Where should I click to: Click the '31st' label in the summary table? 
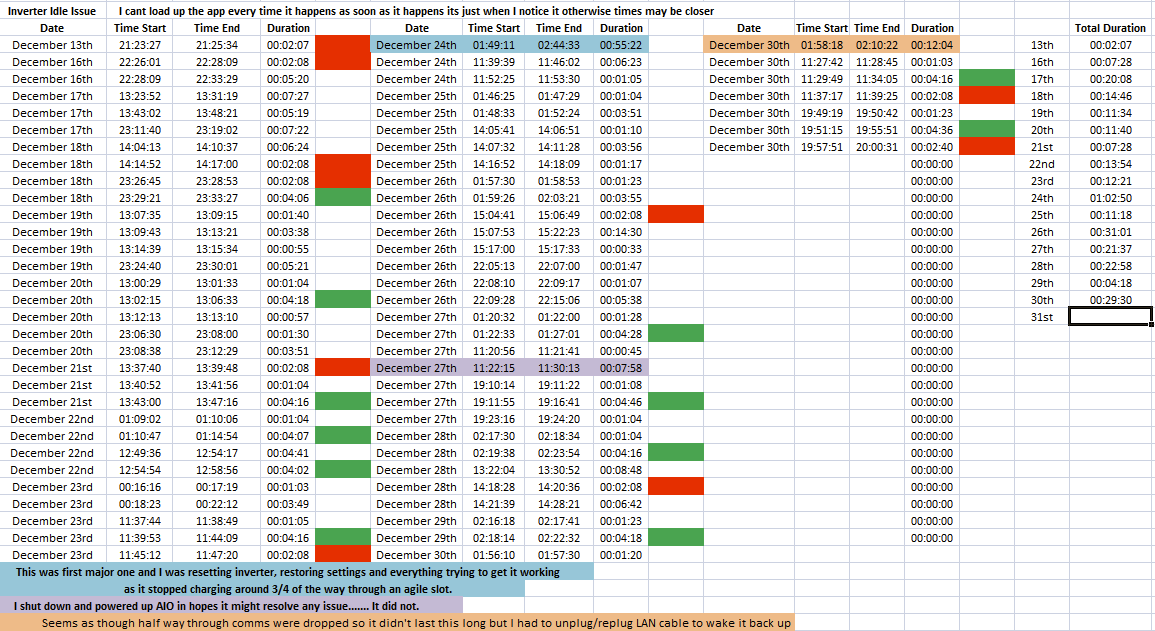[1042, 317]
